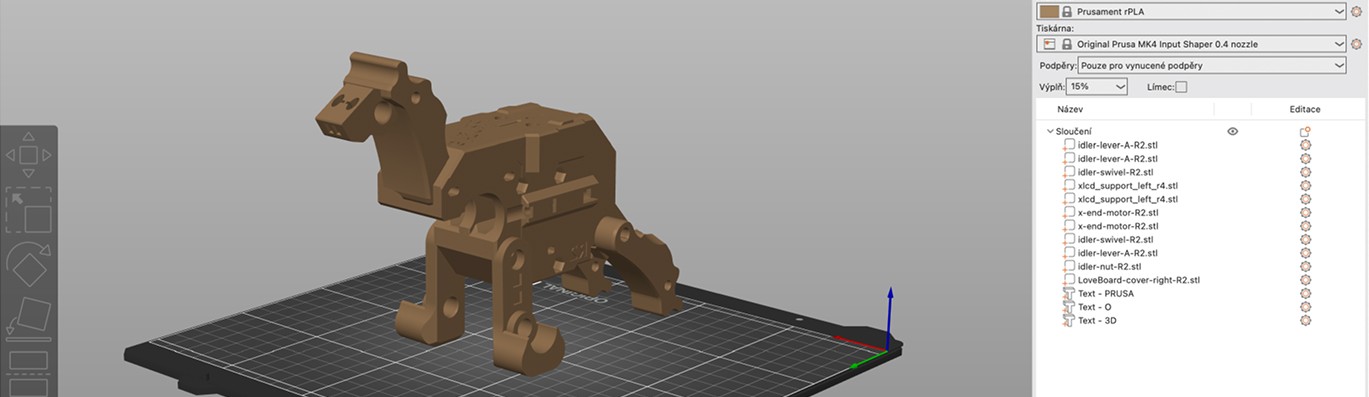This screenshot has width=1369, height=397.
Task: Click the Název column header
Action: pyautogui.click(x=1070, y=109)
